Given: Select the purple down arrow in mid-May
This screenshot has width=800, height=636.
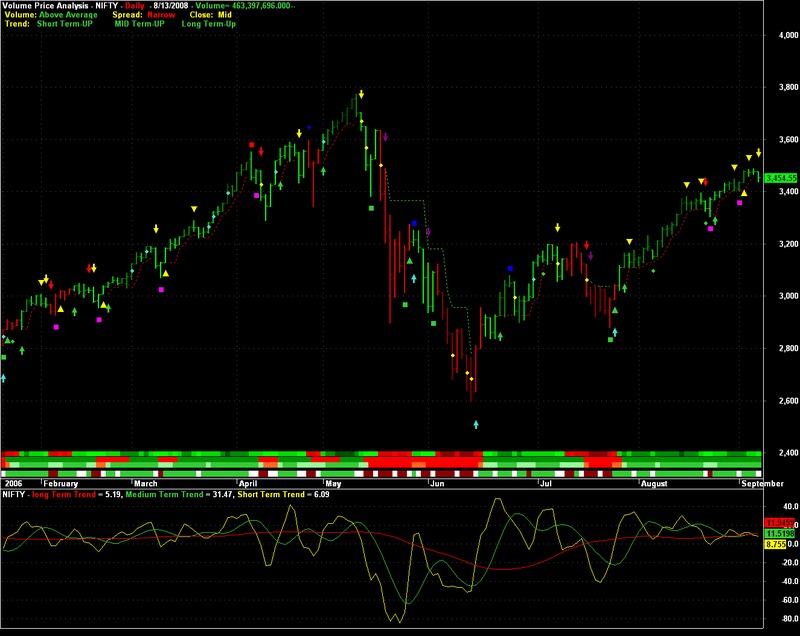Looking at the screenshot, I should tap(385, 136).
